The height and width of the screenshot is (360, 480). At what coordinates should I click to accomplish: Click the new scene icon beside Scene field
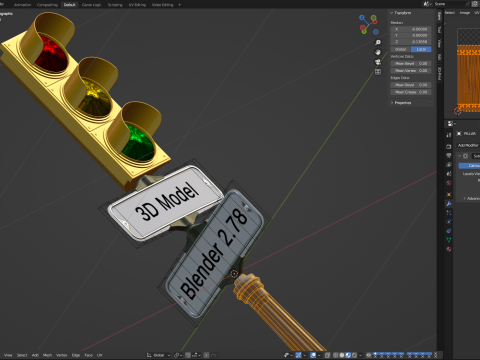tap(475, 4)
